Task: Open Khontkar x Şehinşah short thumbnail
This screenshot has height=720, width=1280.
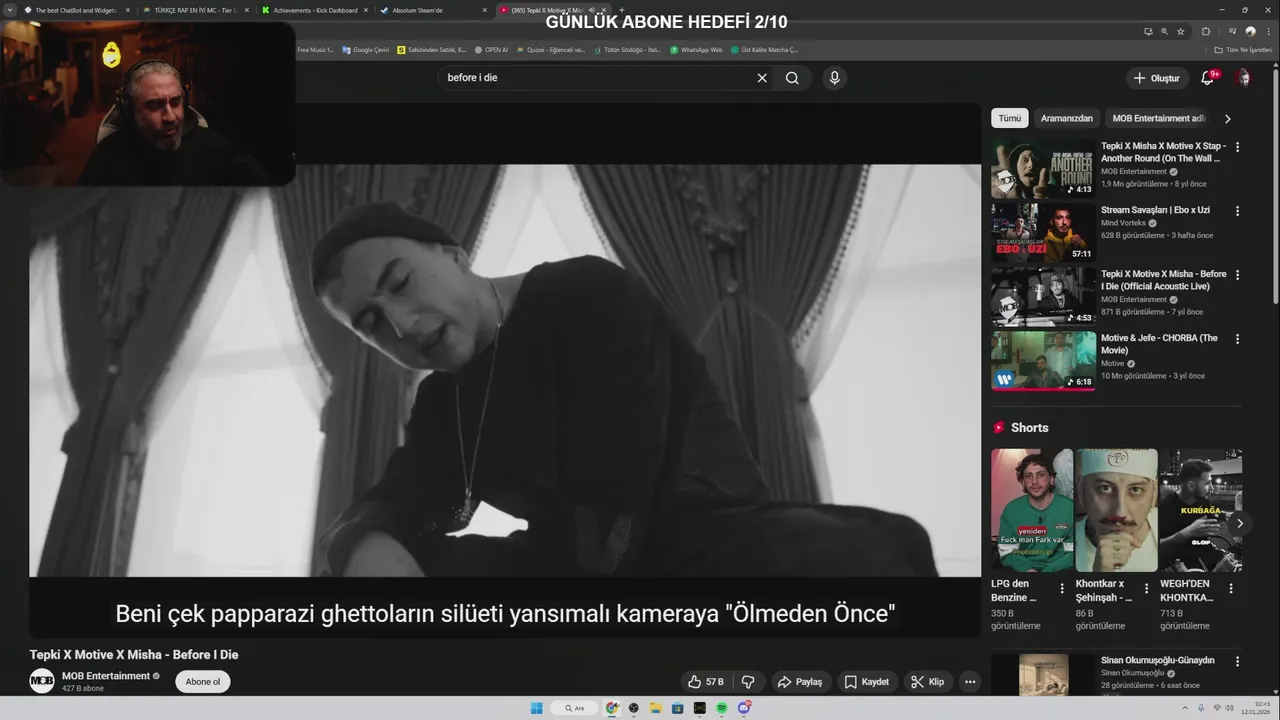Action: click(1116, 510)
